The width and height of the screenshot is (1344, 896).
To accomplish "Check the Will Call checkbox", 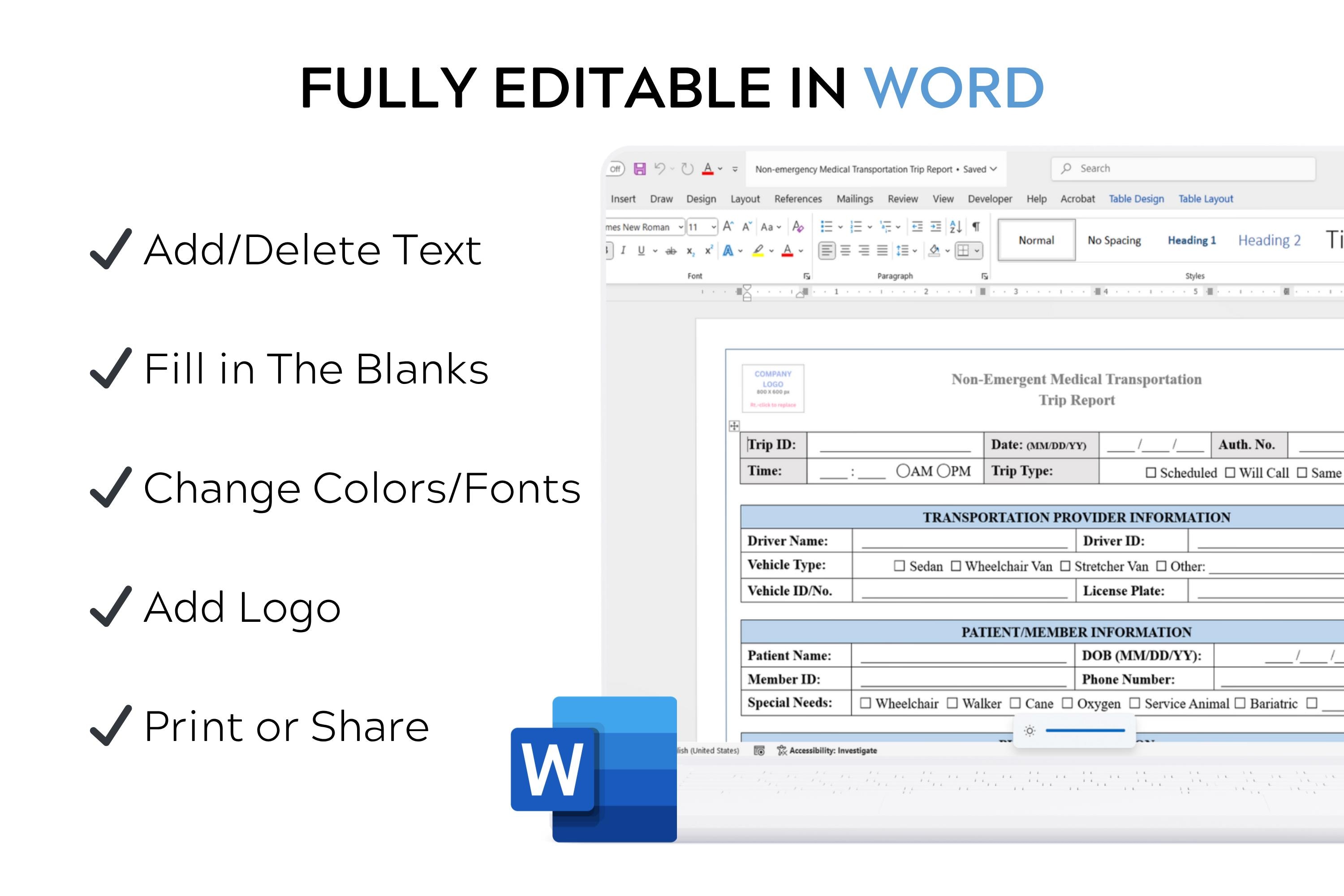I will 1230,473.
